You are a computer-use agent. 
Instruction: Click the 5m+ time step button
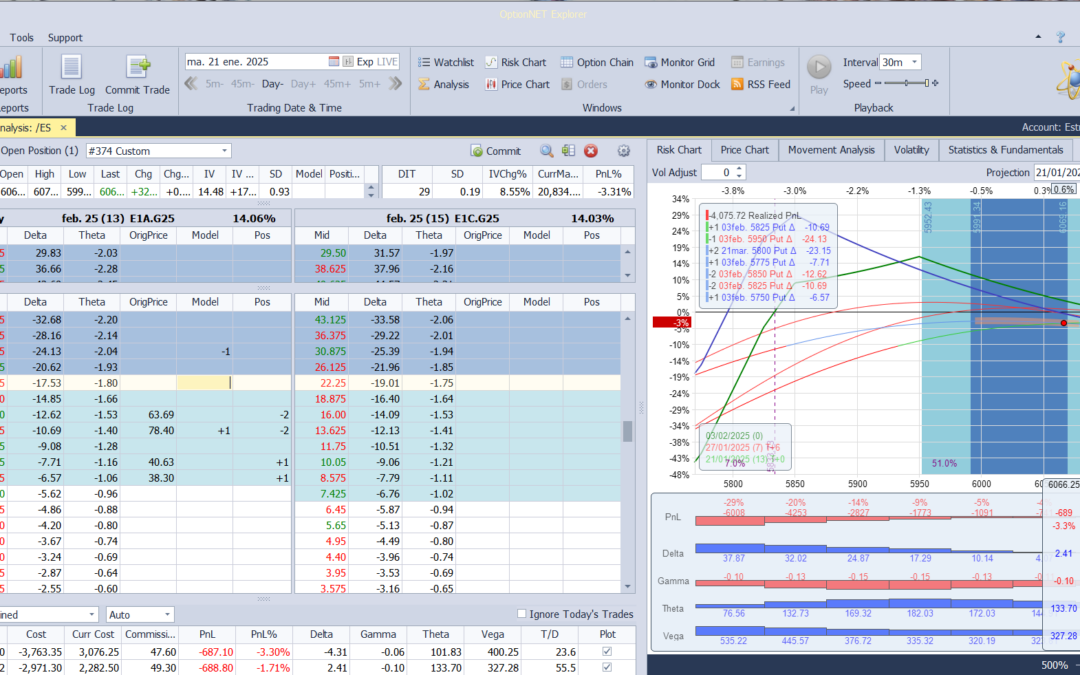point(369,84)
